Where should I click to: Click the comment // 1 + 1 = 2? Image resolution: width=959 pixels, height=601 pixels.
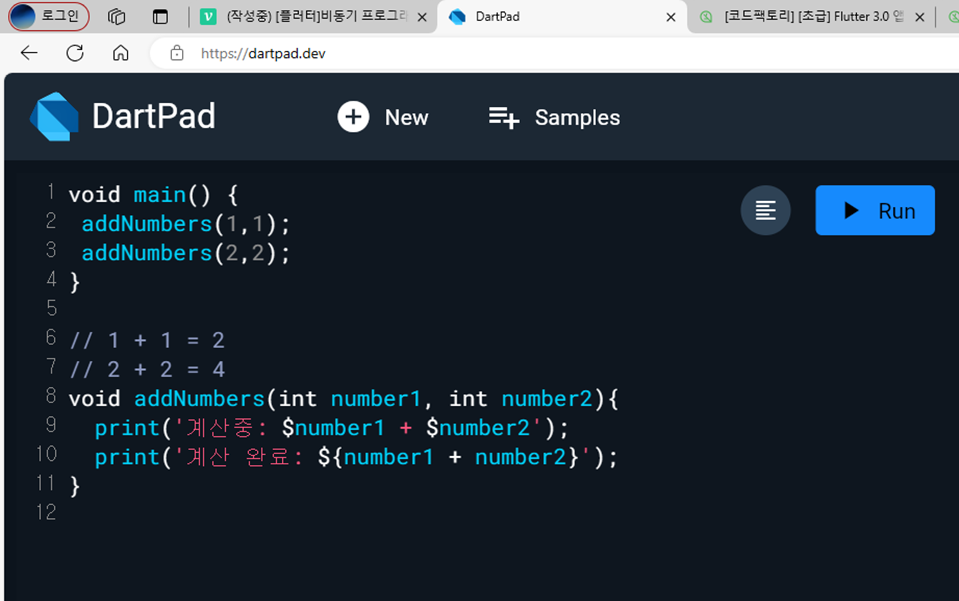tap(147, 340)
